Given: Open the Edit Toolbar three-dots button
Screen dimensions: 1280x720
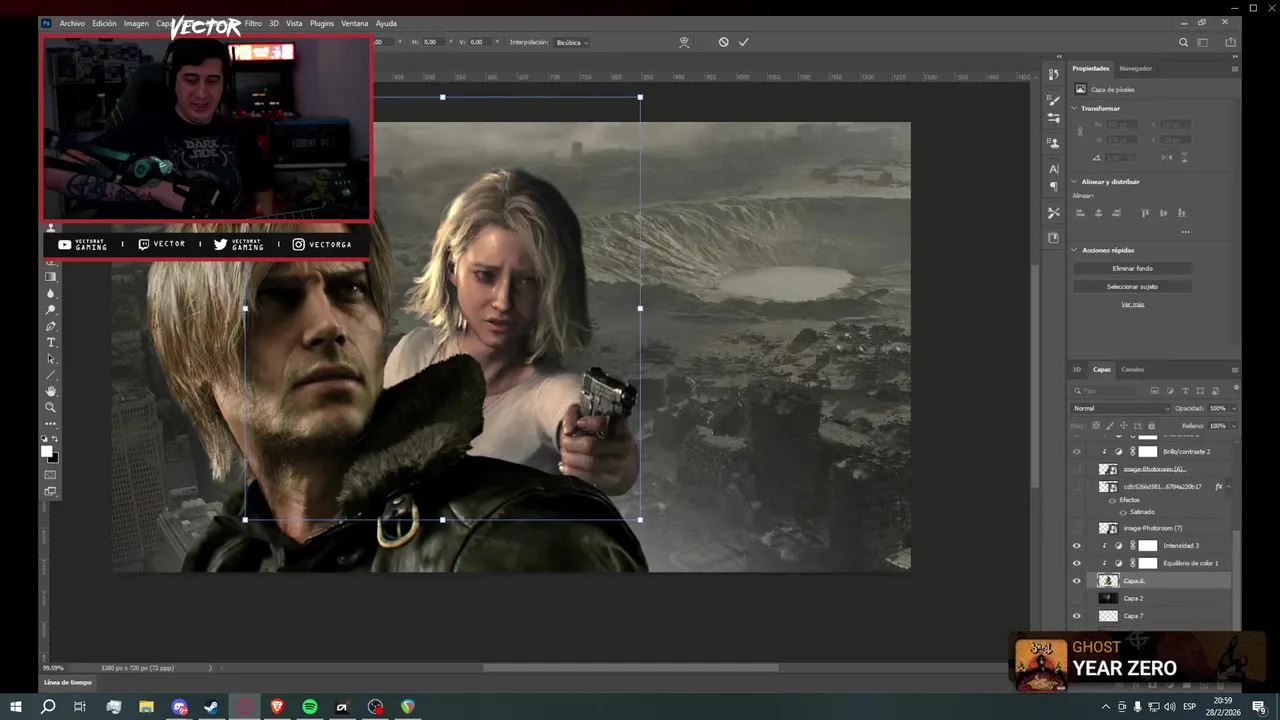Looking at the screenshot, I should [51, 423].
